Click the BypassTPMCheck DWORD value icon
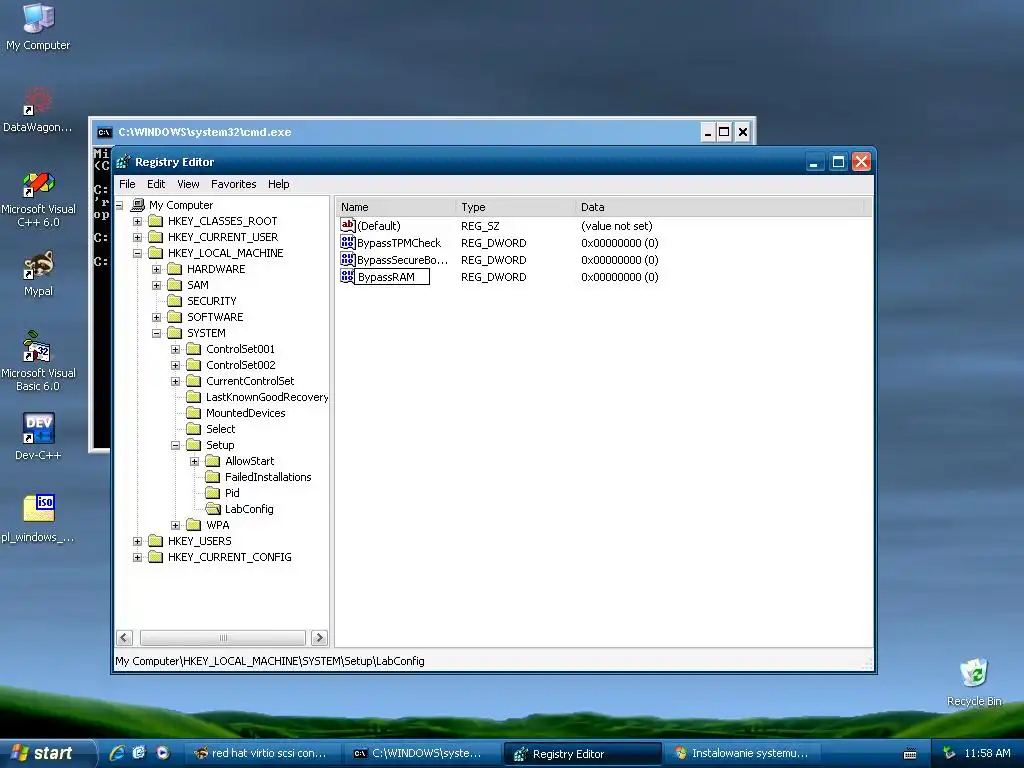Viewport: 1024px width, 768px height. 347,242
